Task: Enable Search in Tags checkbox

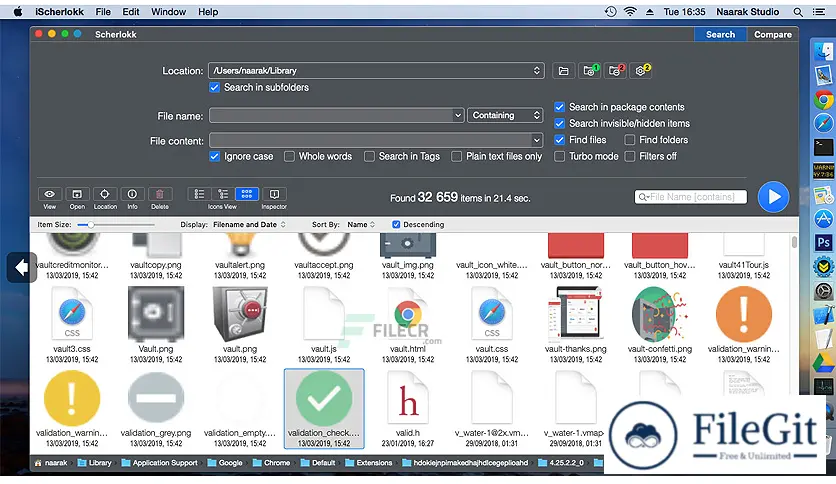Action: click(369, 157)
